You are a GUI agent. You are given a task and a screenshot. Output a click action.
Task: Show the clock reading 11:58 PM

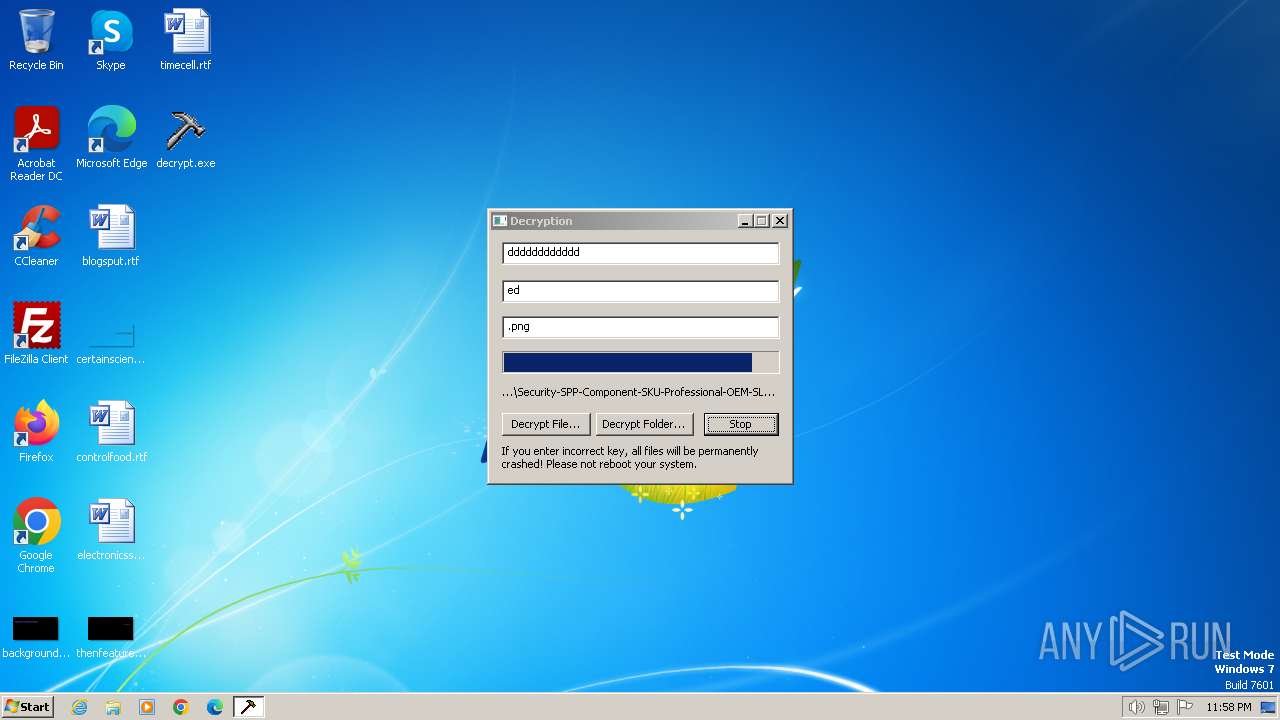click(1228, 707)
